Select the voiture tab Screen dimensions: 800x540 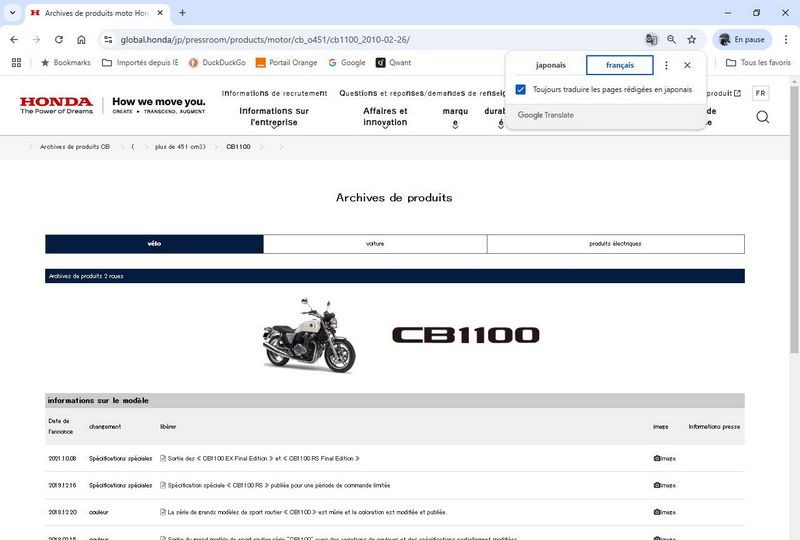click(x=375, y=244)
